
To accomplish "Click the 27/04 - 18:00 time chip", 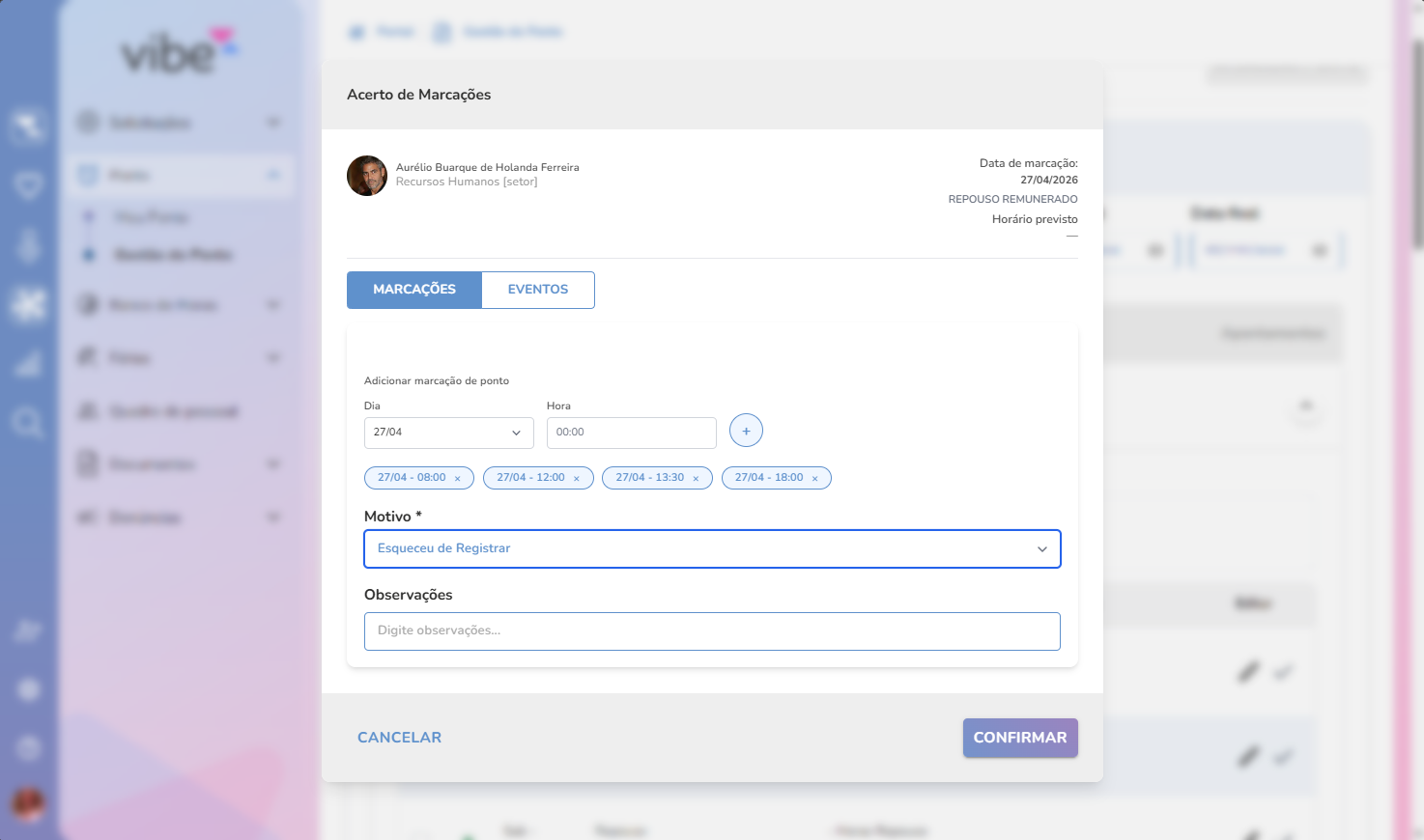I will point(768,478).
